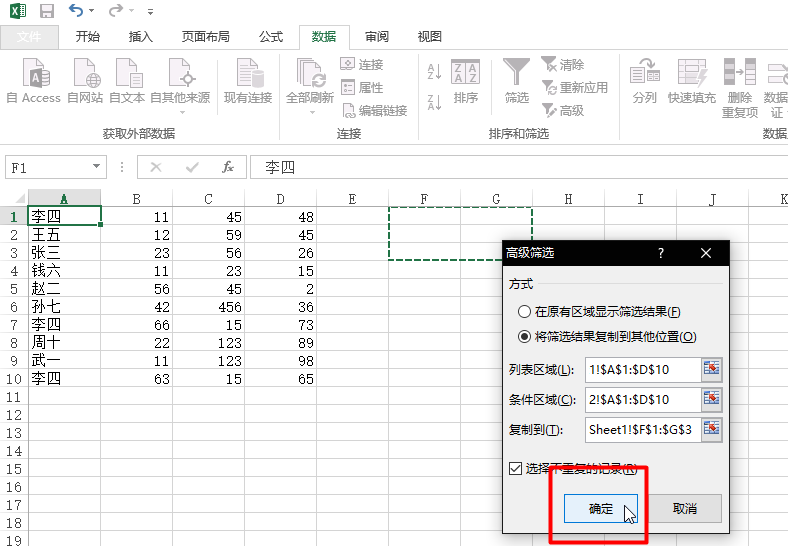Click the Save icon in quick access toolbar
The width and height of the screenshot is (788, 546).
pos(47,11)
